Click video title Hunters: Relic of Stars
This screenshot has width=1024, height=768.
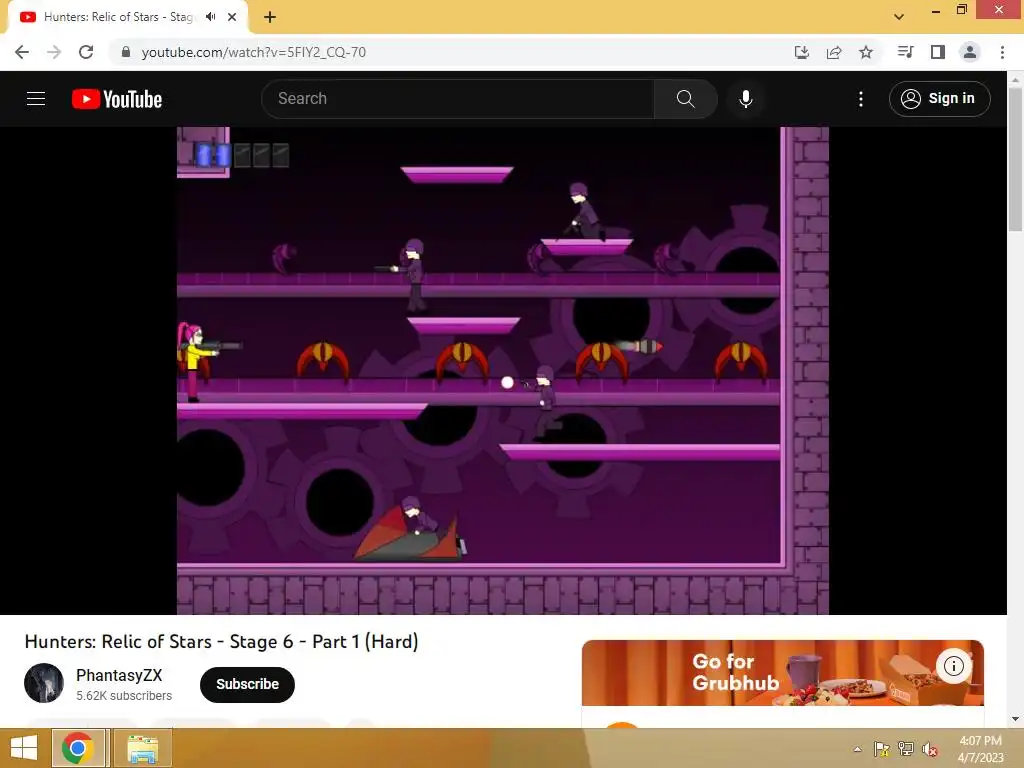click(221, 641)
